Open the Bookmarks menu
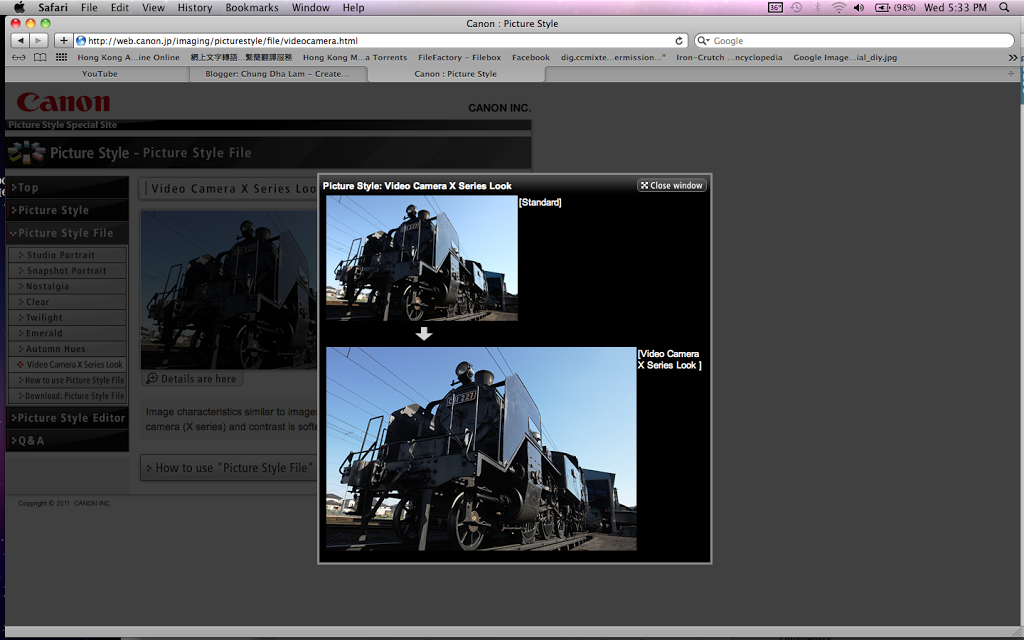The height and width of the screenshot is (640, 1024). click(x=252, y=7)
